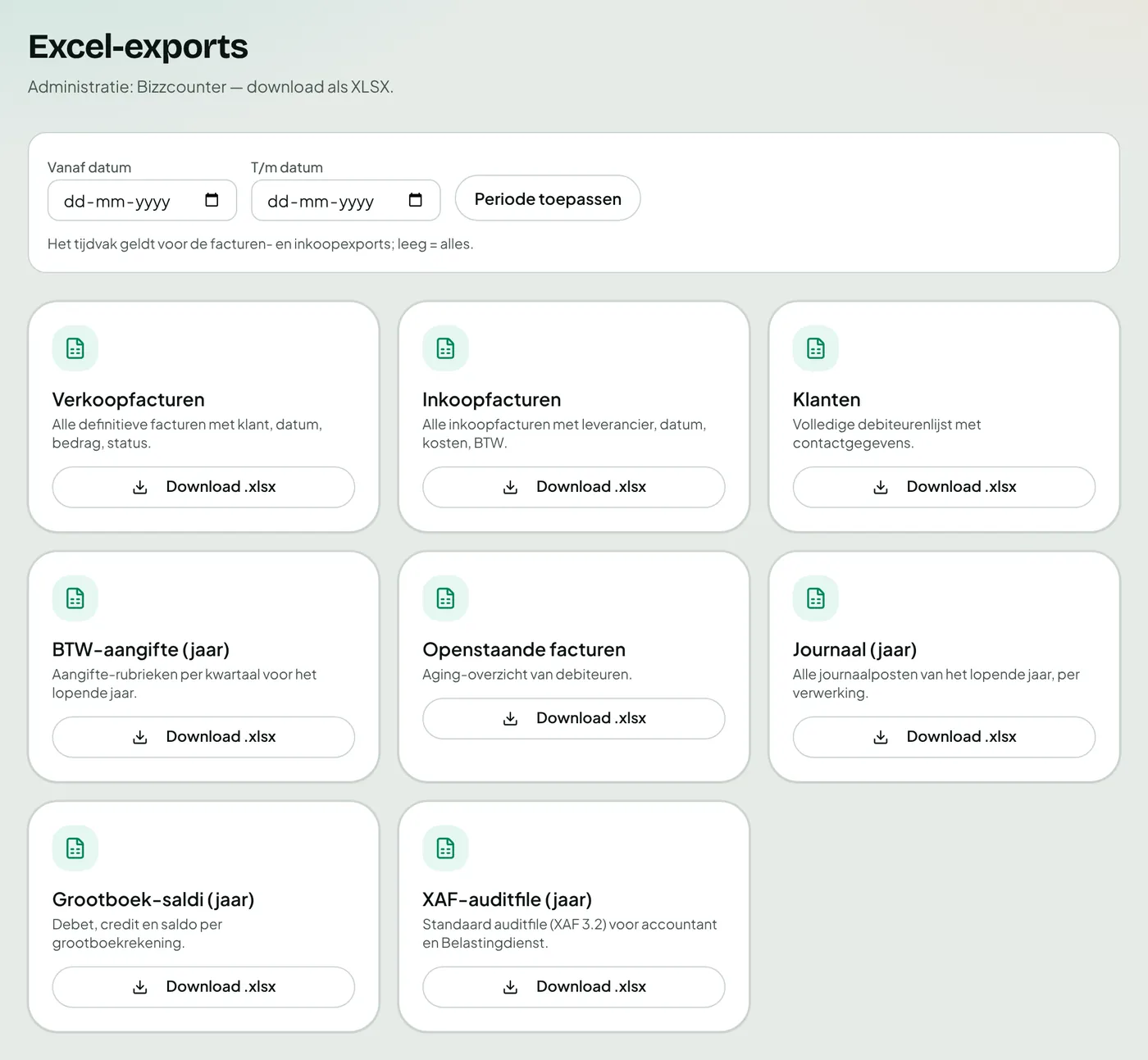
Task: Click the spreadsheet icon on the Inkoopfacturen card
Action: click(445, 348)
